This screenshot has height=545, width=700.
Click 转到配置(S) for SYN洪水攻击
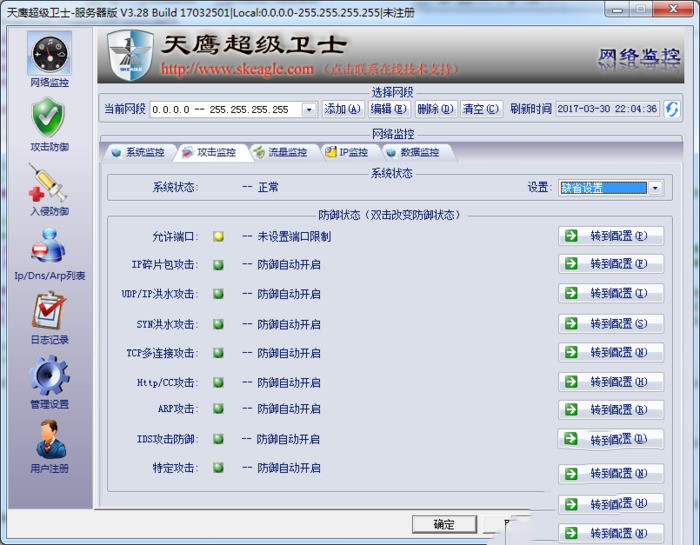point(611,324)
